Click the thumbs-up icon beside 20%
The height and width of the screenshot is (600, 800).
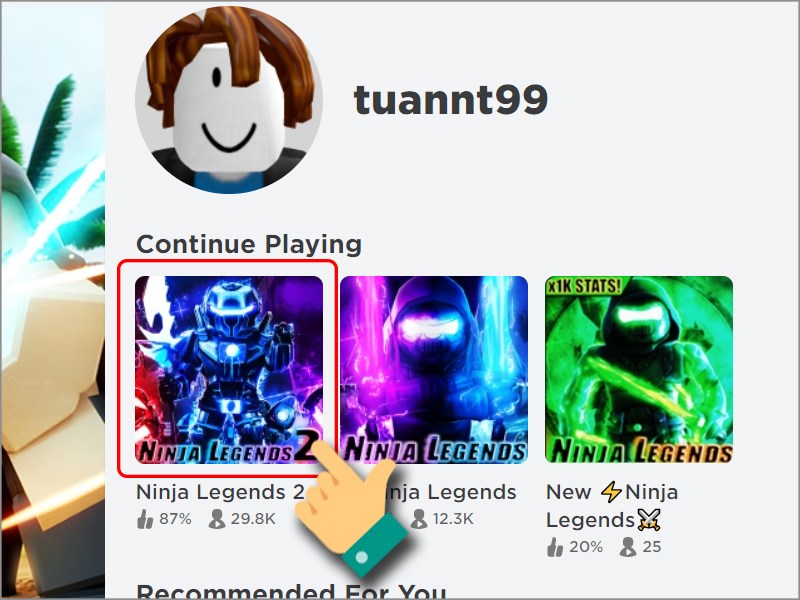(x=555, y=547)
